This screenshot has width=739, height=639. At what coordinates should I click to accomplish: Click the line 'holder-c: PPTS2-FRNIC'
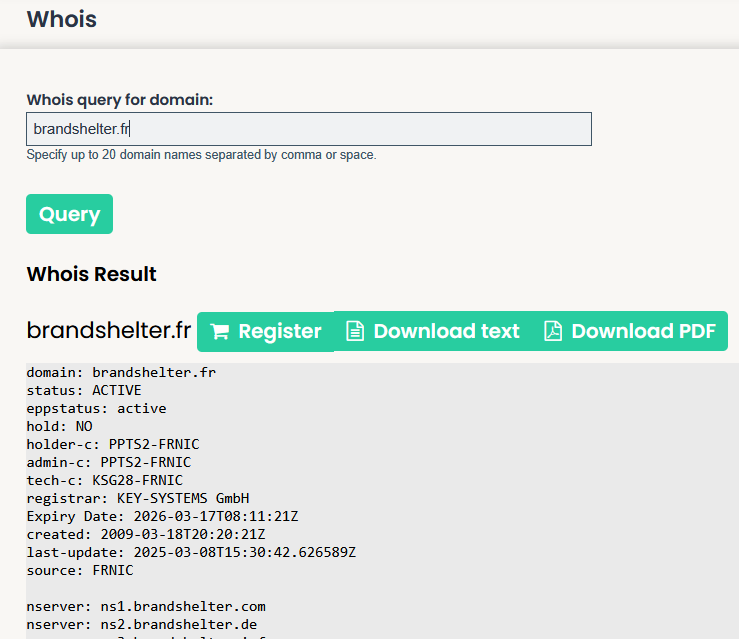coord(113,444)
